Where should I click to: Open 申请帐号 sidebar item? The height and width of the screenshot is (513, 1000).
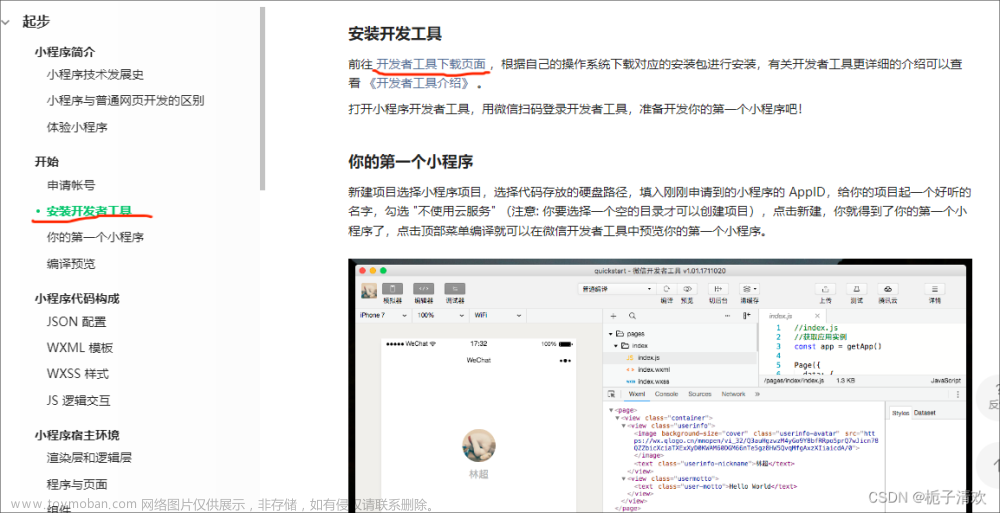71,185
